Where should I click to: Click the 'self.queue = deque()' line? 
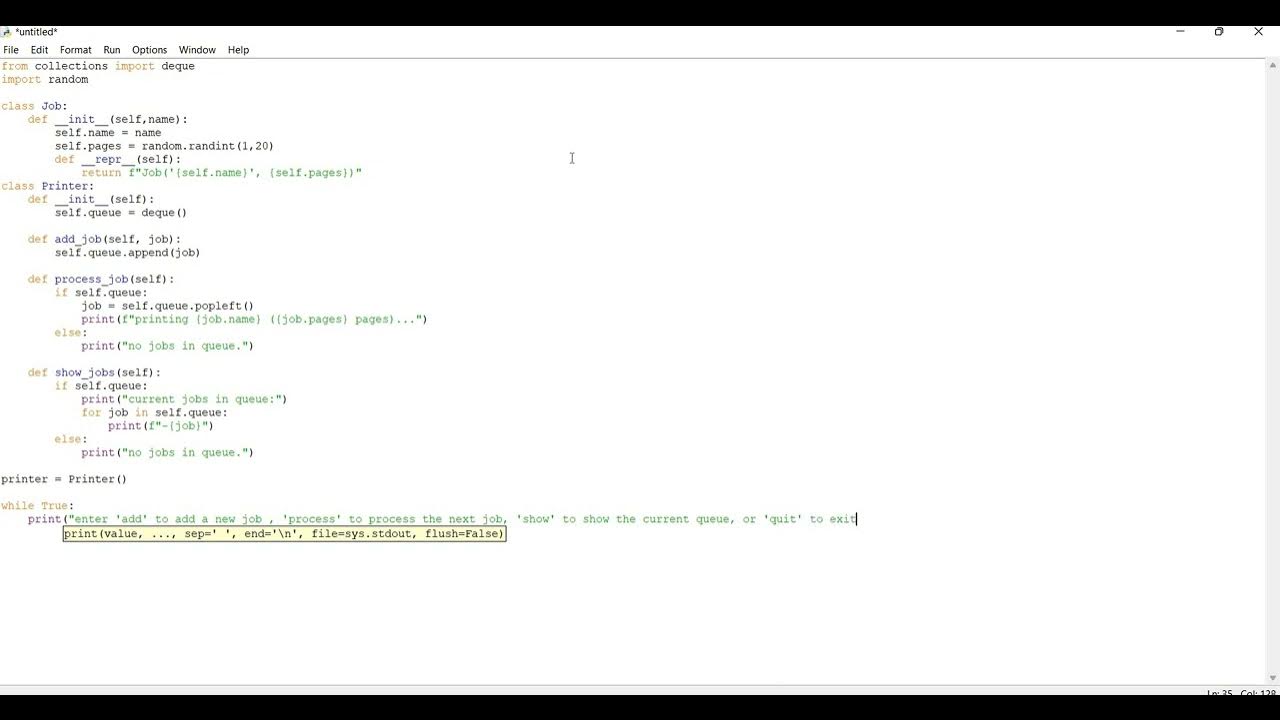121,213
